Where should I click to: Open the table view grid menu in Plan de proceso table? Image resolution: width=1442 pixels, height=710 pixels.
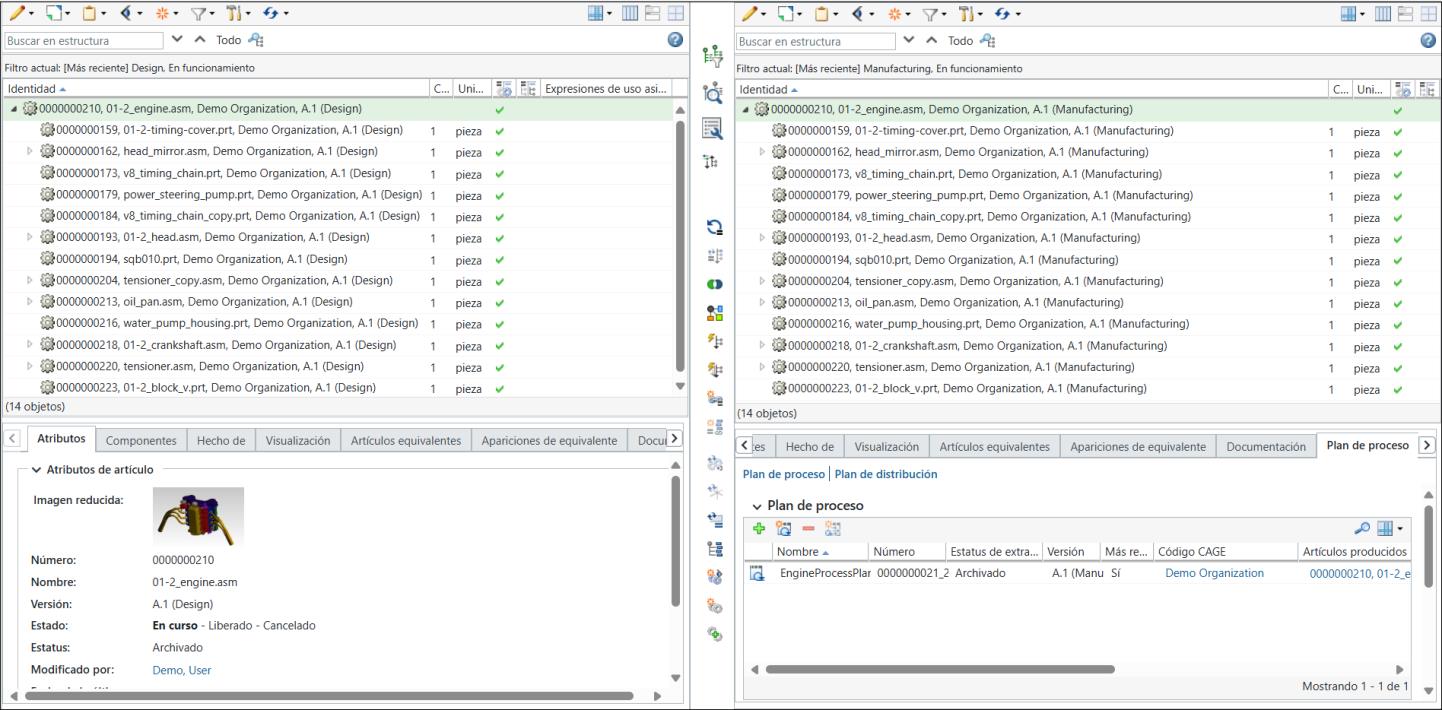pyautogui.click(x=1389, y=528)
